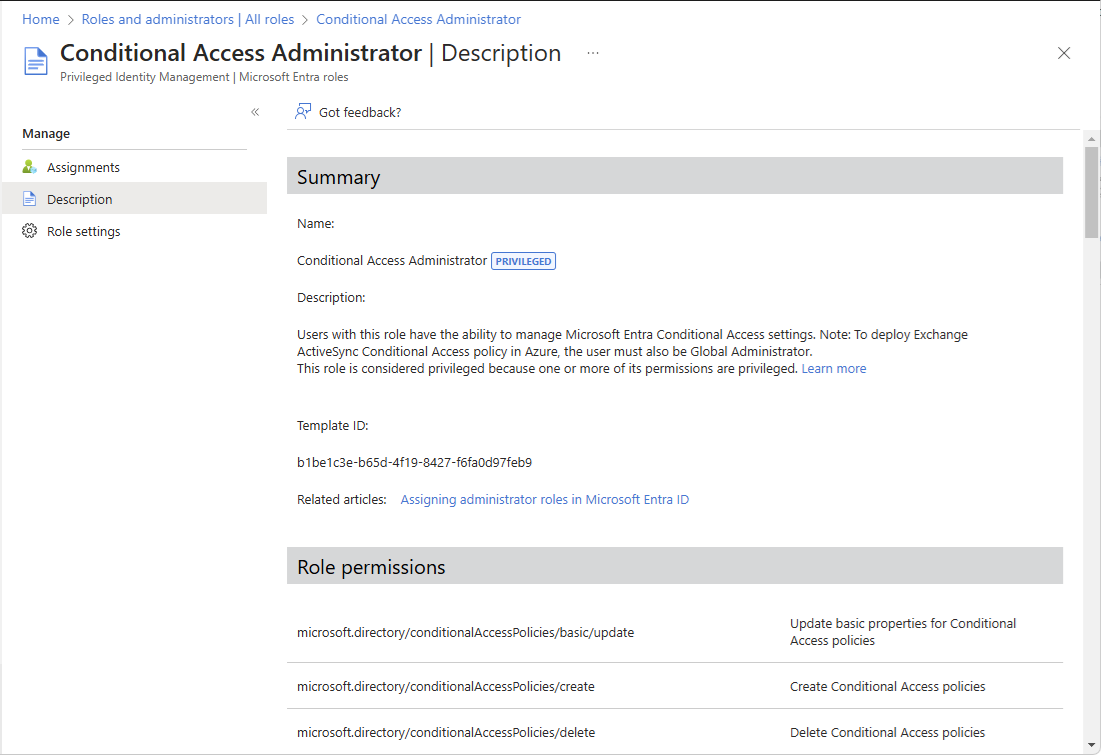Open Assigning administrator roles article link
This screenshot has height=755, width=1101.
(545, 500)
